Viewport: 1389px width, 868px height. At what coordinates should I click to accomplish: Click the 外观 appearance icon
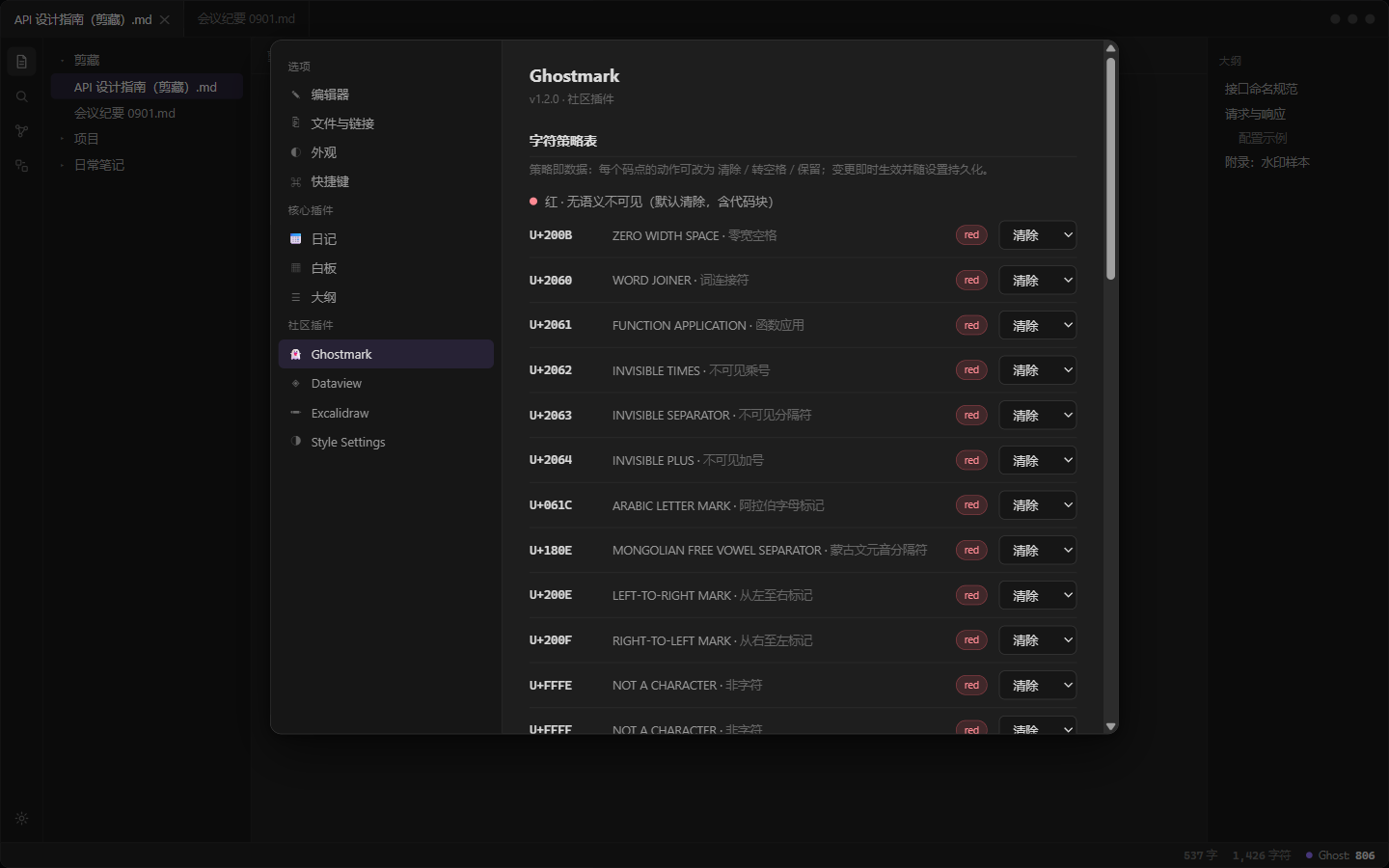click(x=295, y=152)
